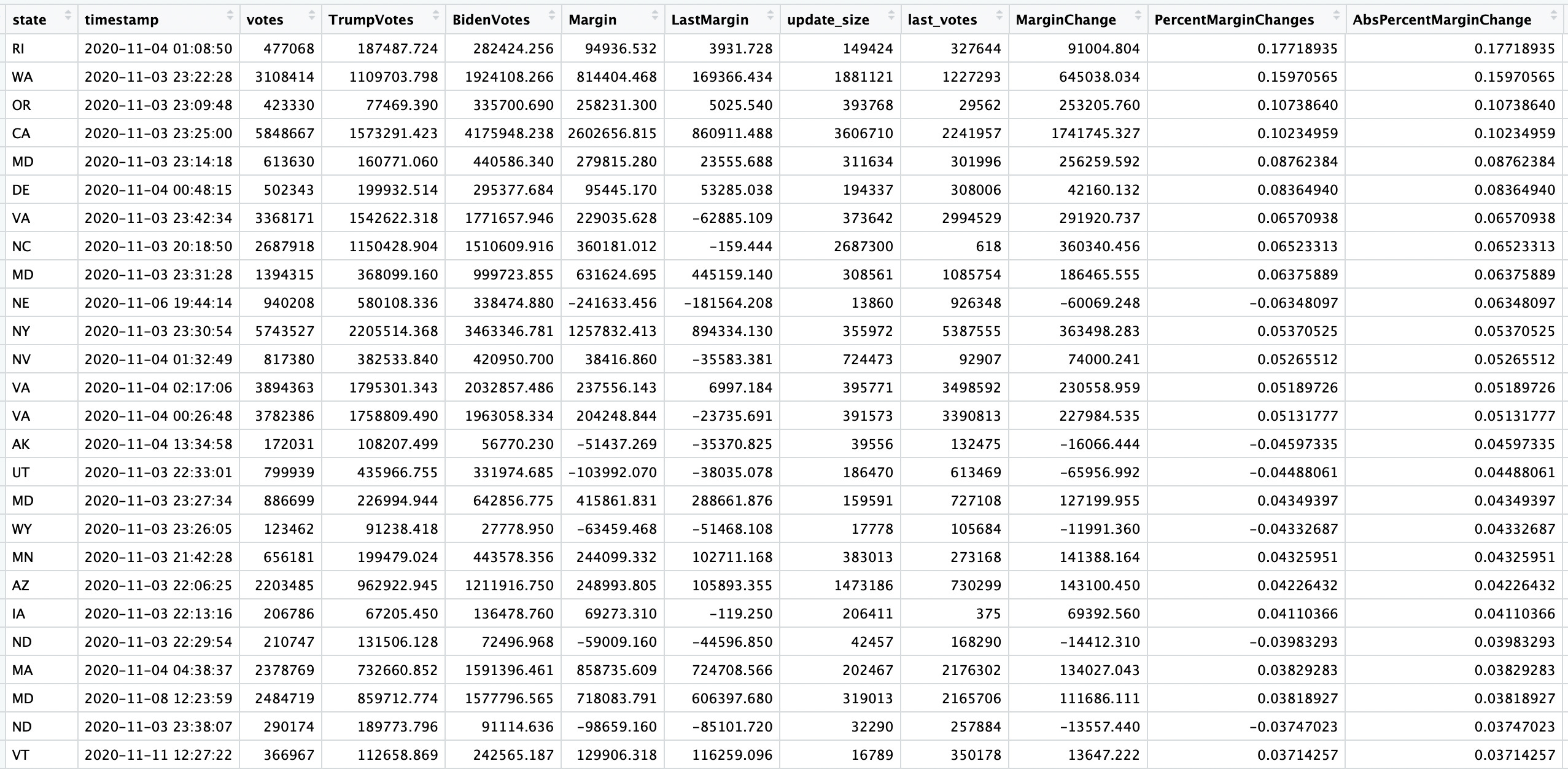The width and height of the screenshot is (1568, 769).
Task: Click the LastMargin column sort arrows
Action: [770, 15]
